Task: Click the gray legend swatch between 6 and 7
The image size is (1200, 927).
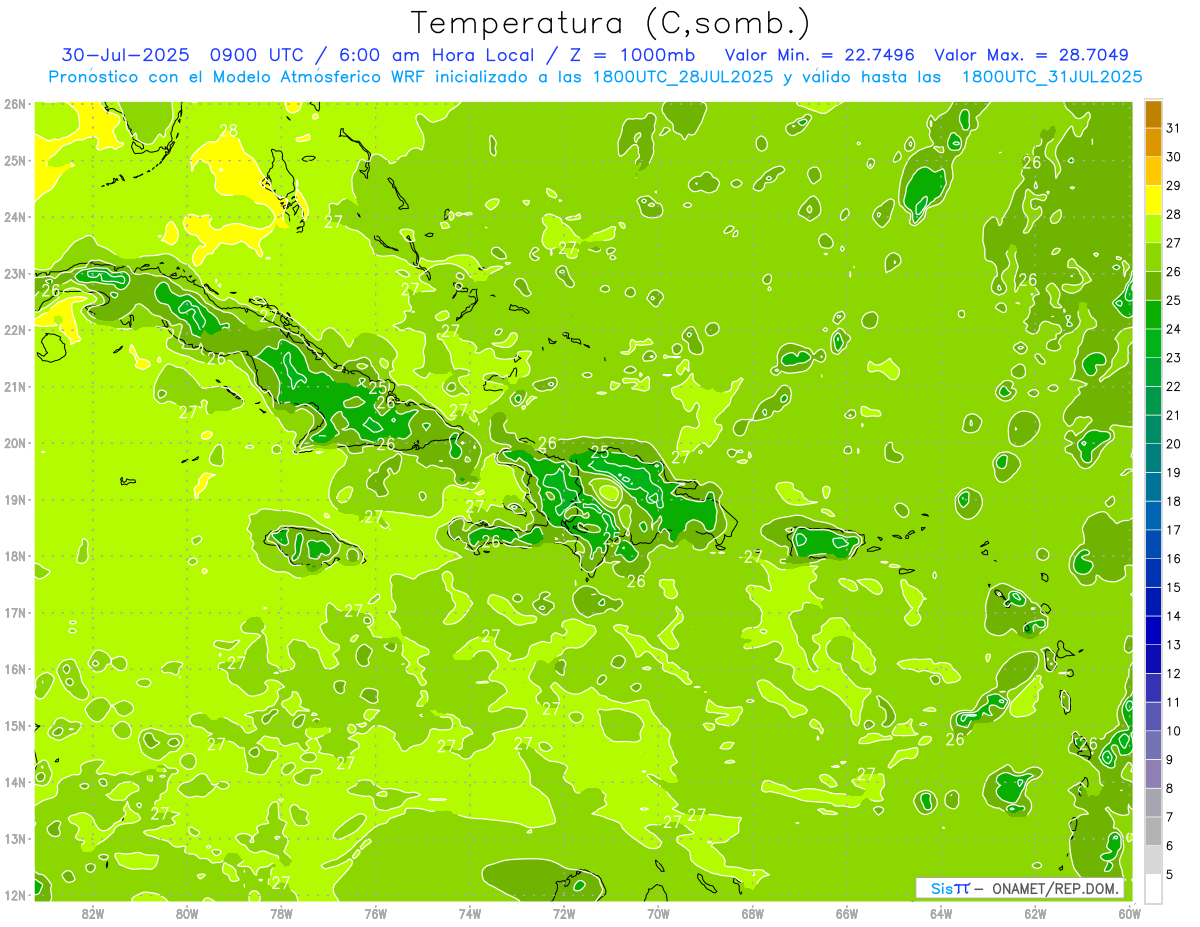Action: [1153, 831]
